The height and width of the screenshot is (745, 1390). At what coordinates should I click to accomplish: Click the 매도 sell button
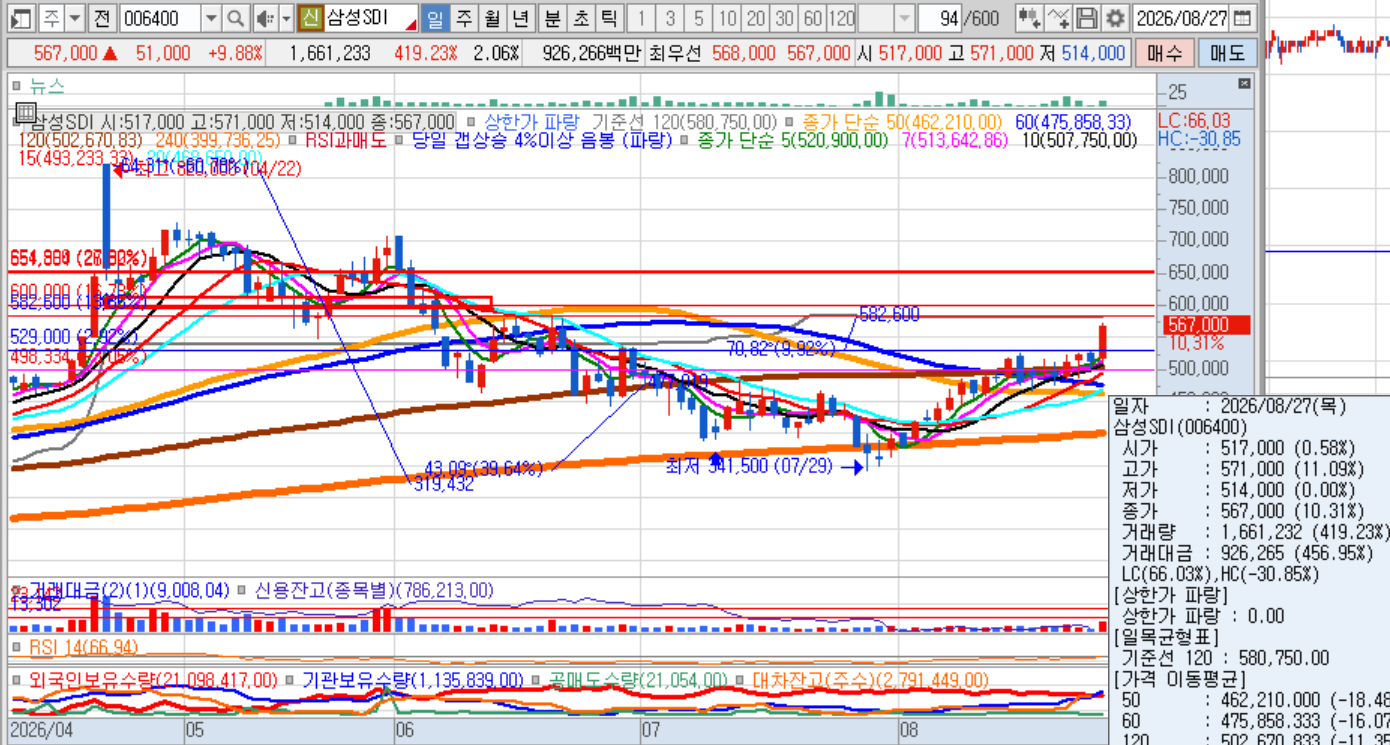[1226, 53]
